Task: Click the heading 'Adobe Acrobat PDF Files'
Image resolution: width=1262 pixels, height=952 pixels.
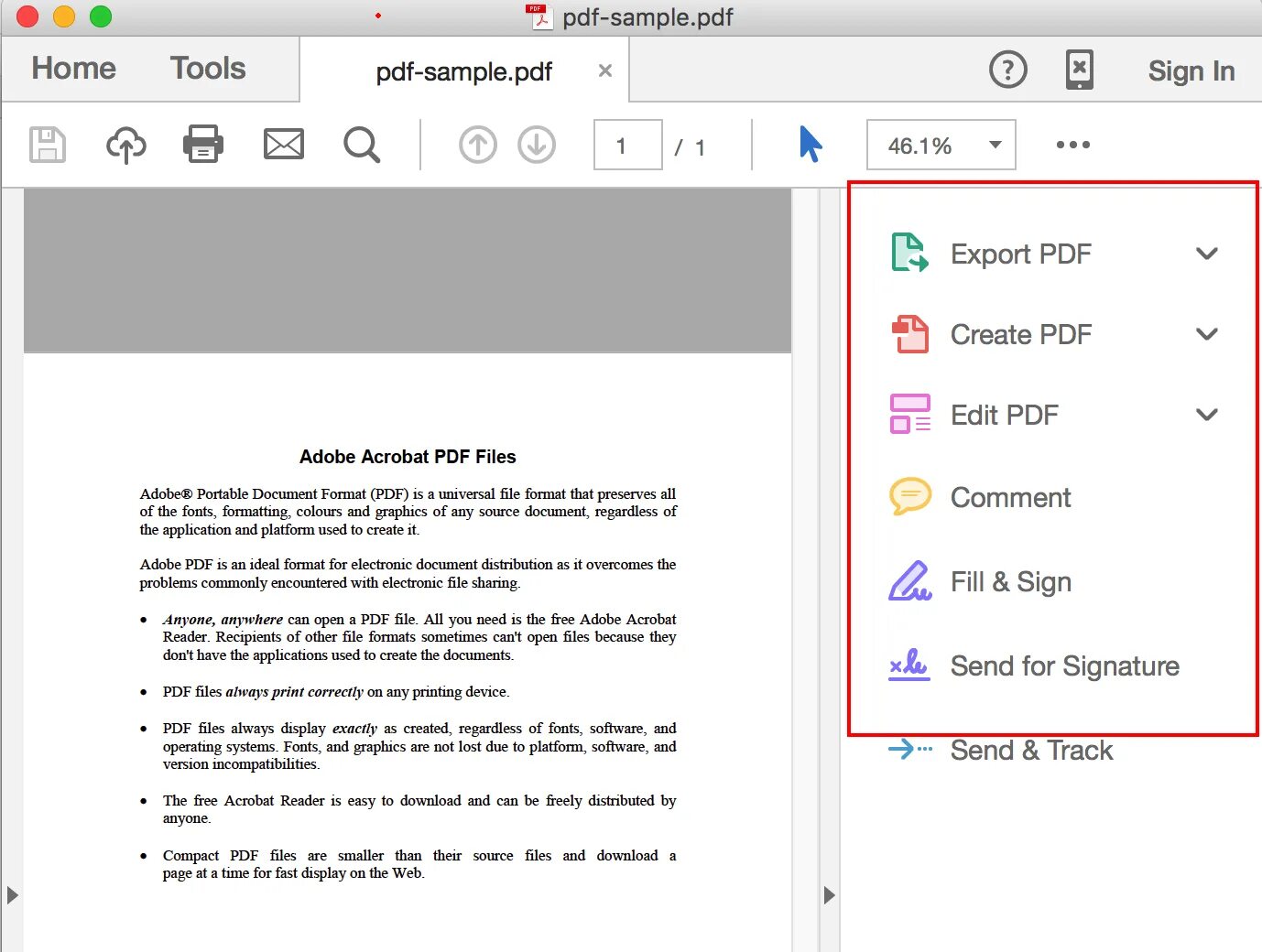Action: coord(408,457)
